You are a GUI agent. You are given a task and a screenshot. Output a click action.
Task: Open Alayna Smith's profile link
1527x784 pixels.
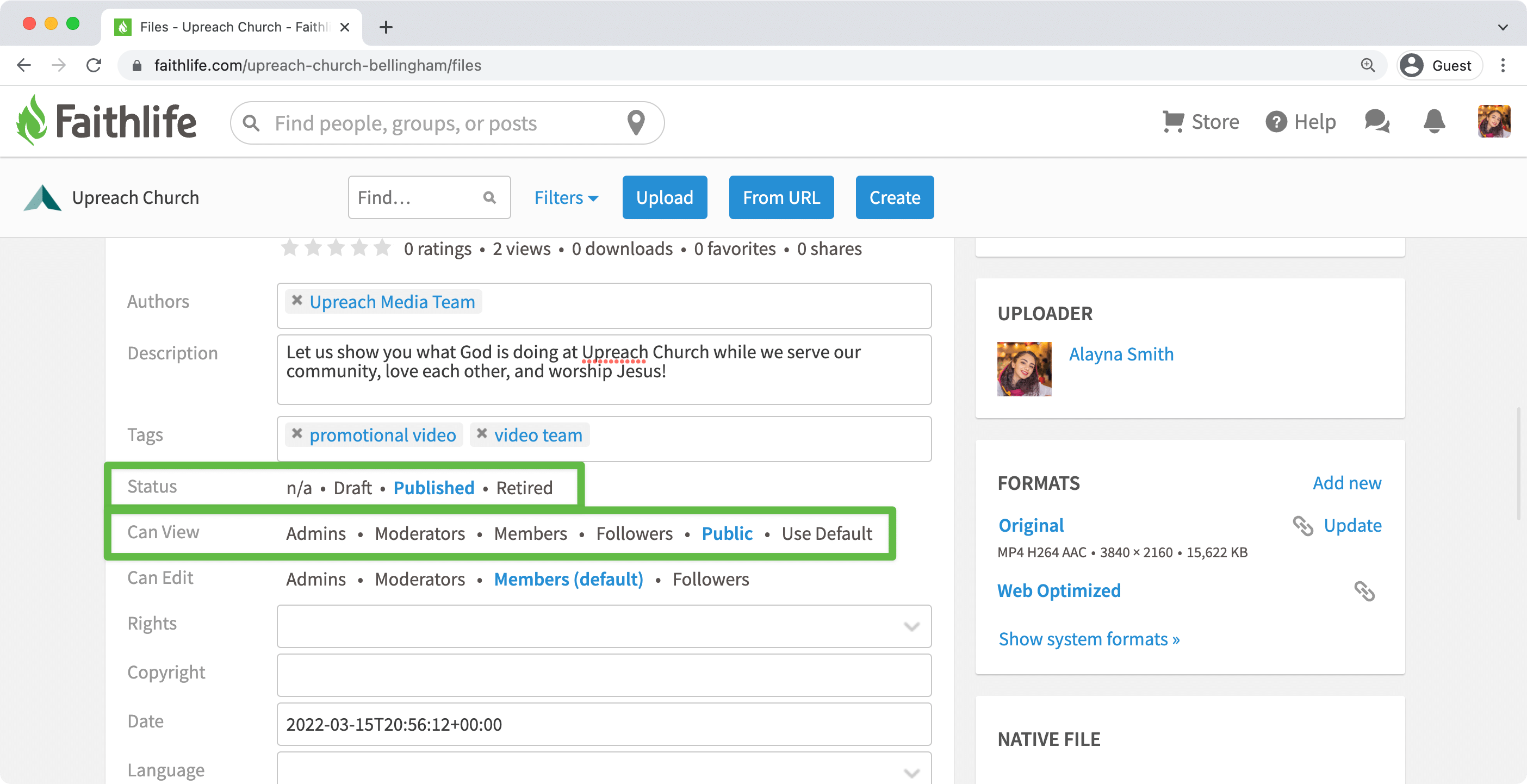(1121, 354)
